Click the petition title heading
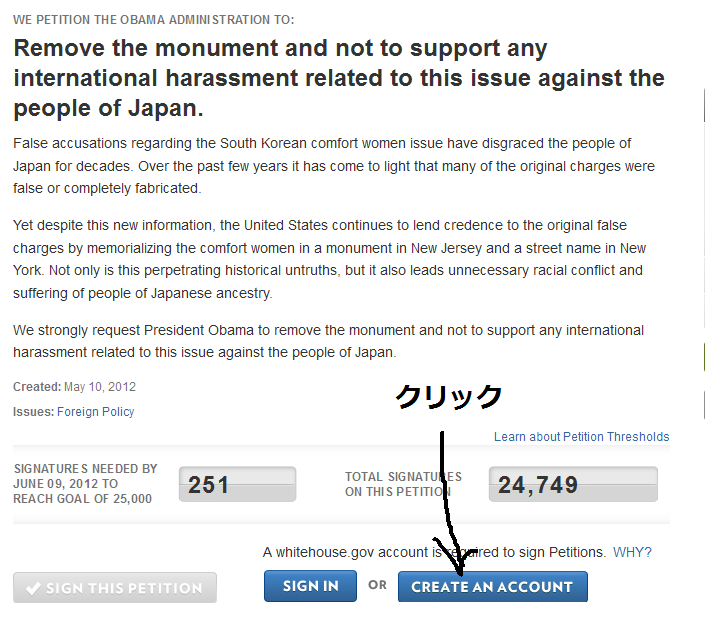Viewport: 705px width, 624px height. coord(339,78)
